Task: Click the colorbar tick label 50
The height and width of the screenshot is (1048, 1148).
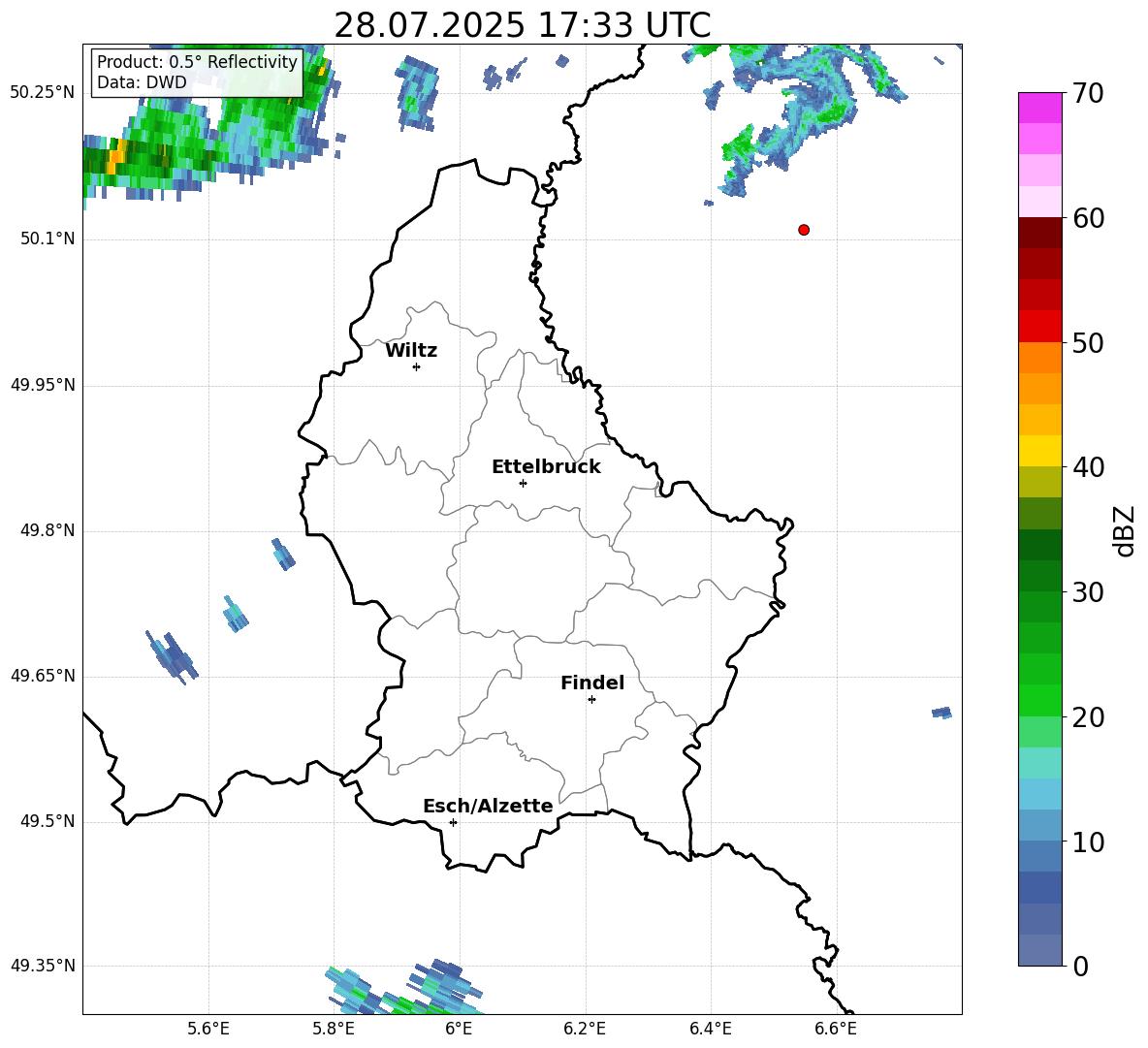Action: pos(1088,343)
